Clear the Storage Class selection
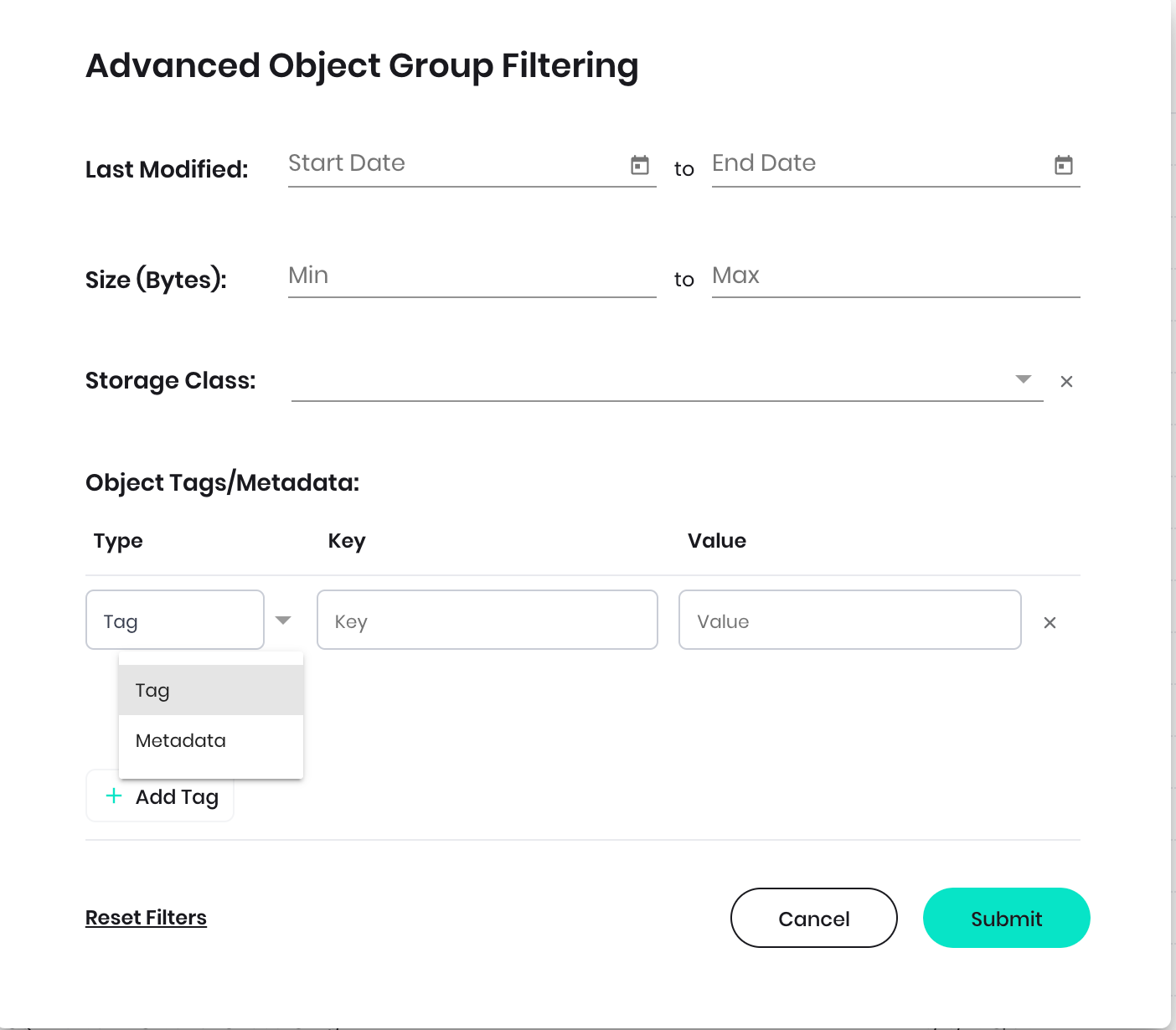 (1066, 382)
